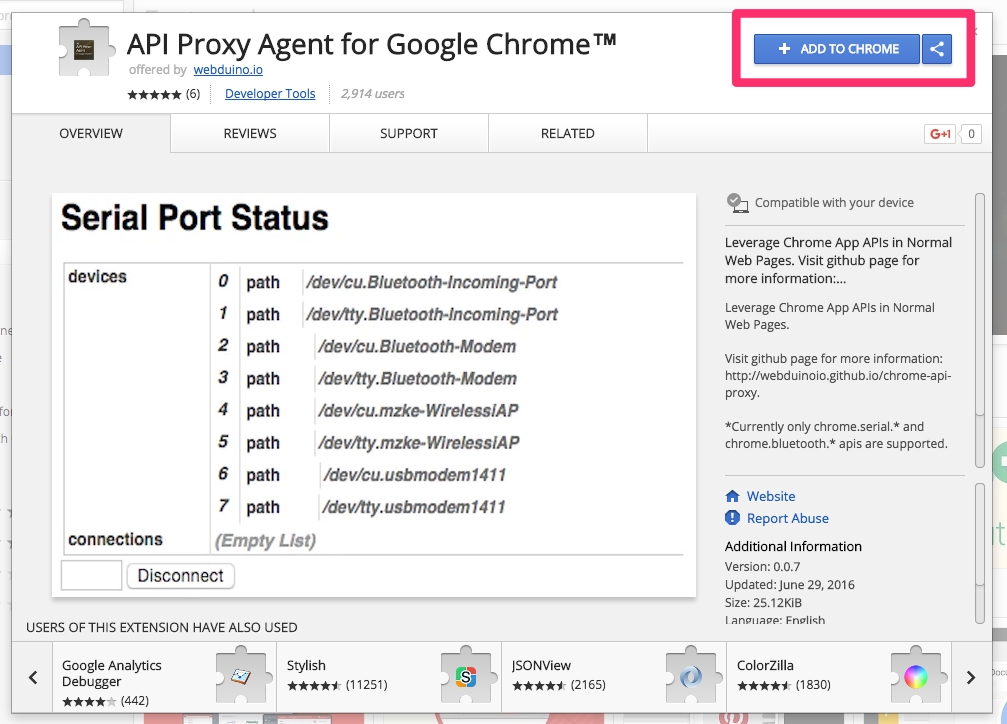Click the 'Compatible with your device' text
Viewport: 1007px width, 724px height.
coord(834,202)
